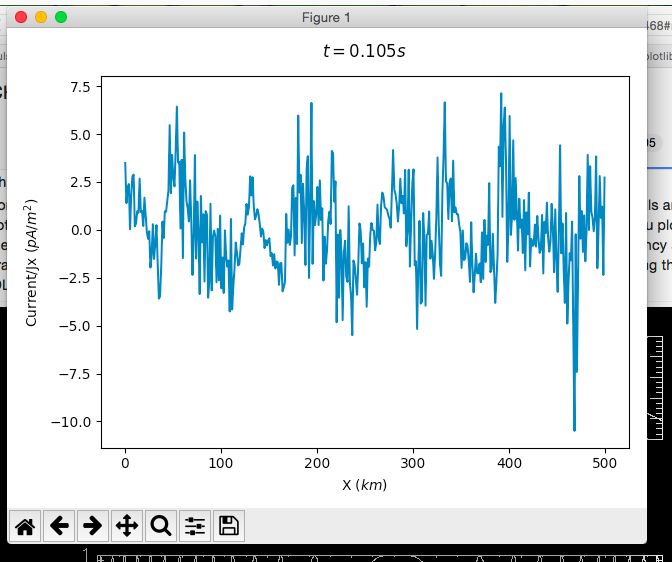
Task: Activate the Pan axes tool
Action: click(x=127, y=525)
